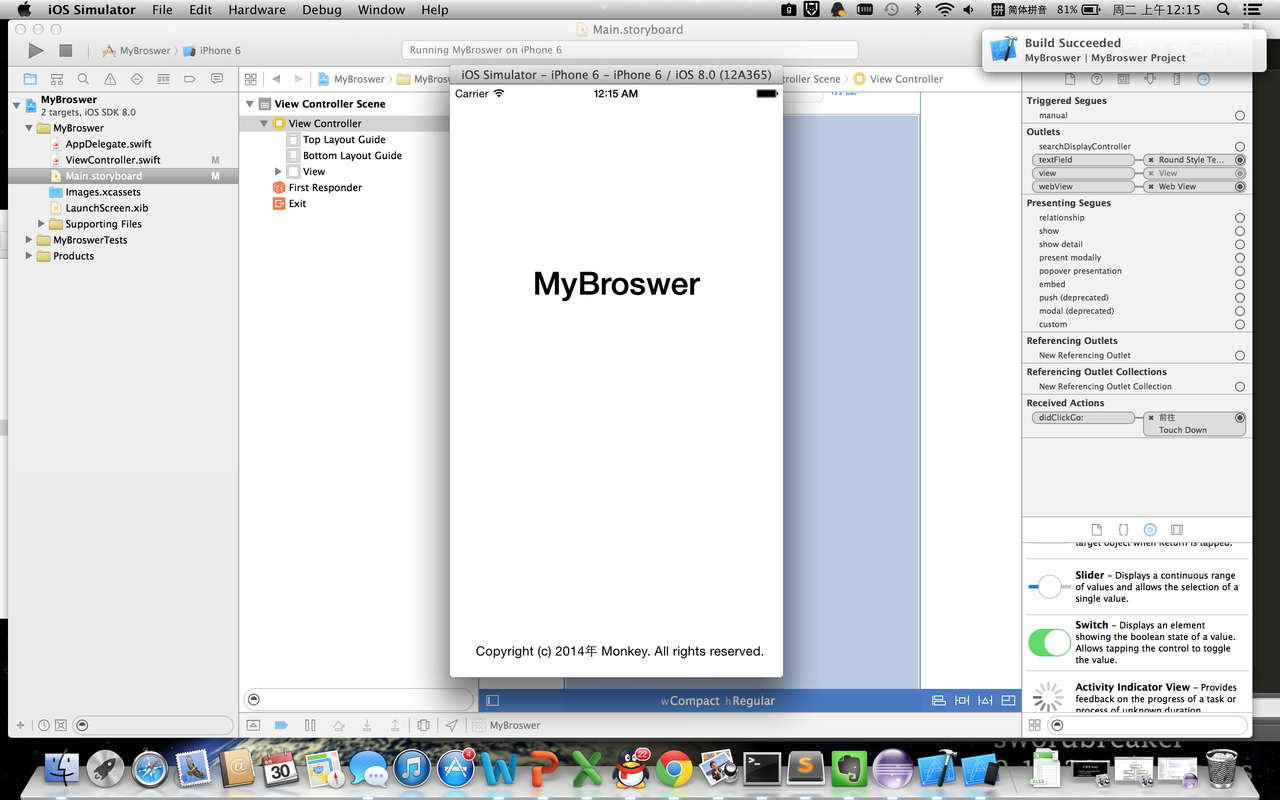Collapse the MyBroswer source folder

[30, 128]
